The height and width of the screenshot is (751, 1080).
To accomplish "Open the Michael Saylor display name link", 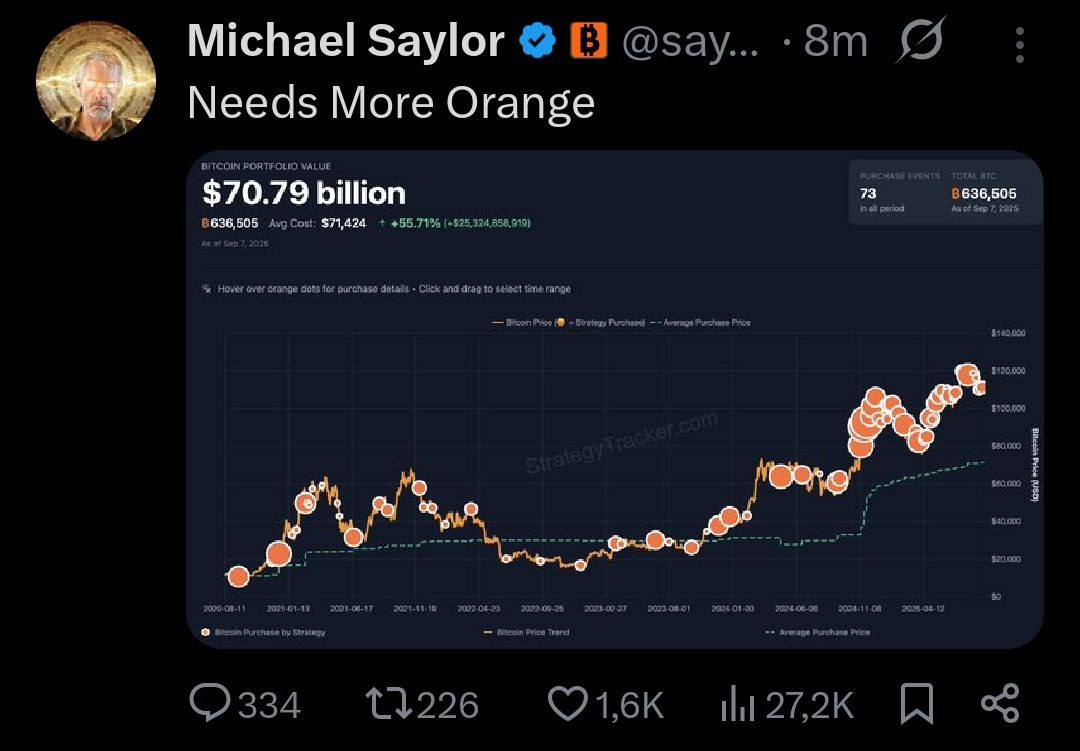I will [x=346, y=41].
